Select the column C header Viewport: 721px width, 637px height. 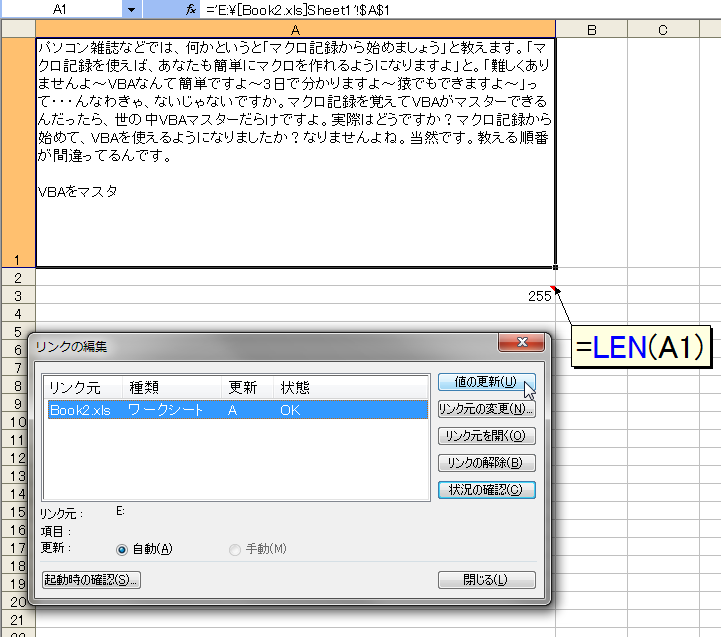(663, 30)
